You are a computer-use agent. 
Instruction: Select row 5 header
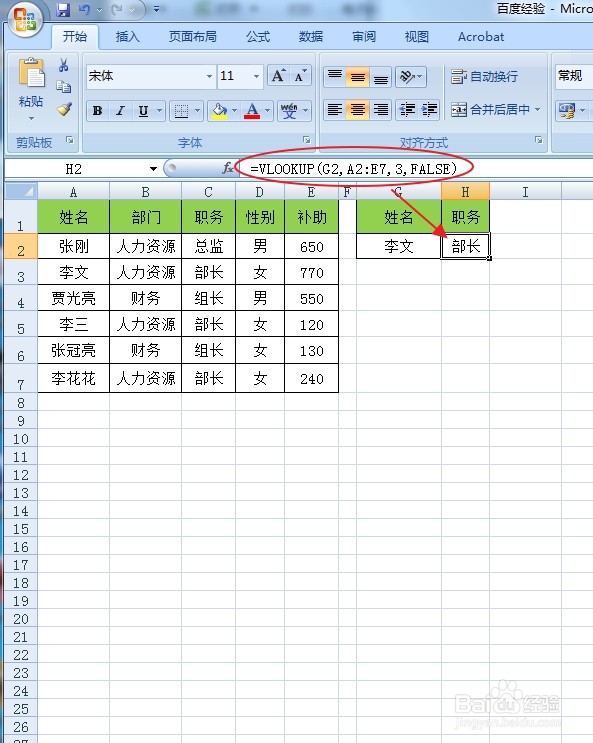tap(21, 325)
